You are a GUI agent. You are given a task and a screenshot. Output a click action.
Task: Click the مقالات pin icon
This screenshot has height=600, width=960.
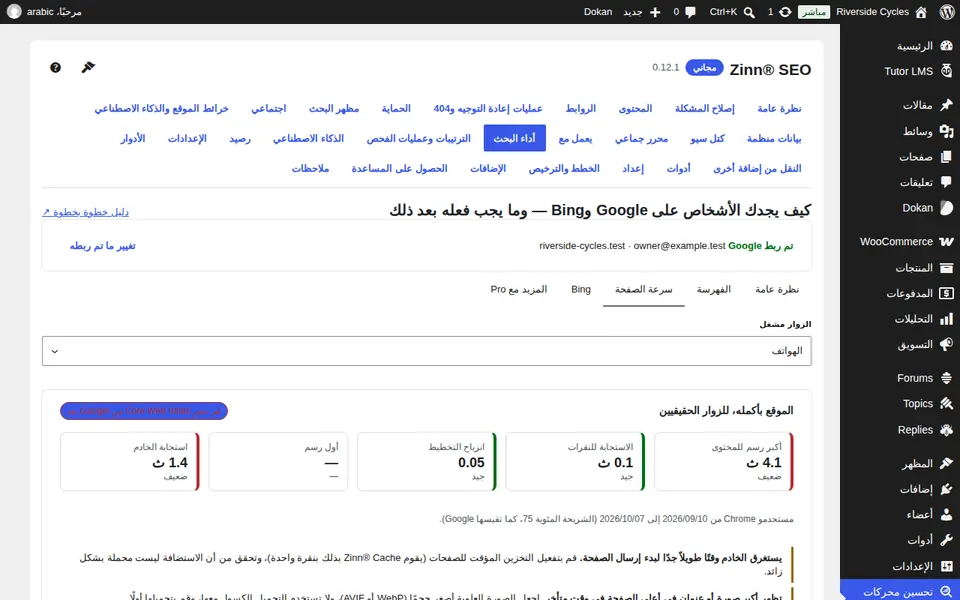pyautogui.click(x=947, y=105)
